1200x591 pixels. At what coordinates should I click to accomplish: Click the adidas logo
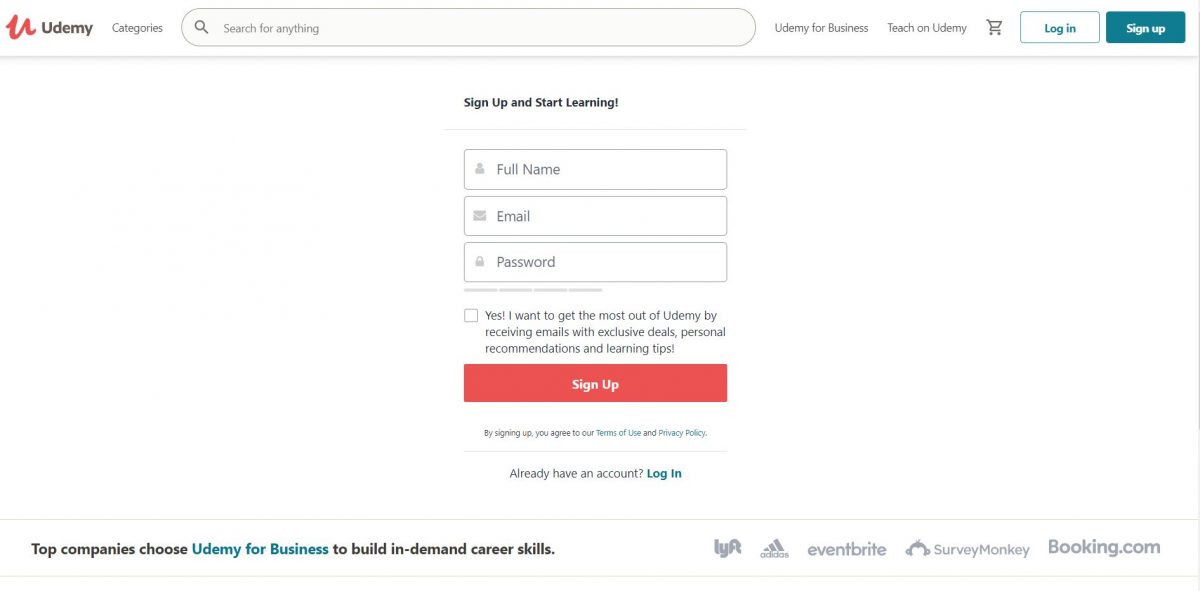coord(774,548)
